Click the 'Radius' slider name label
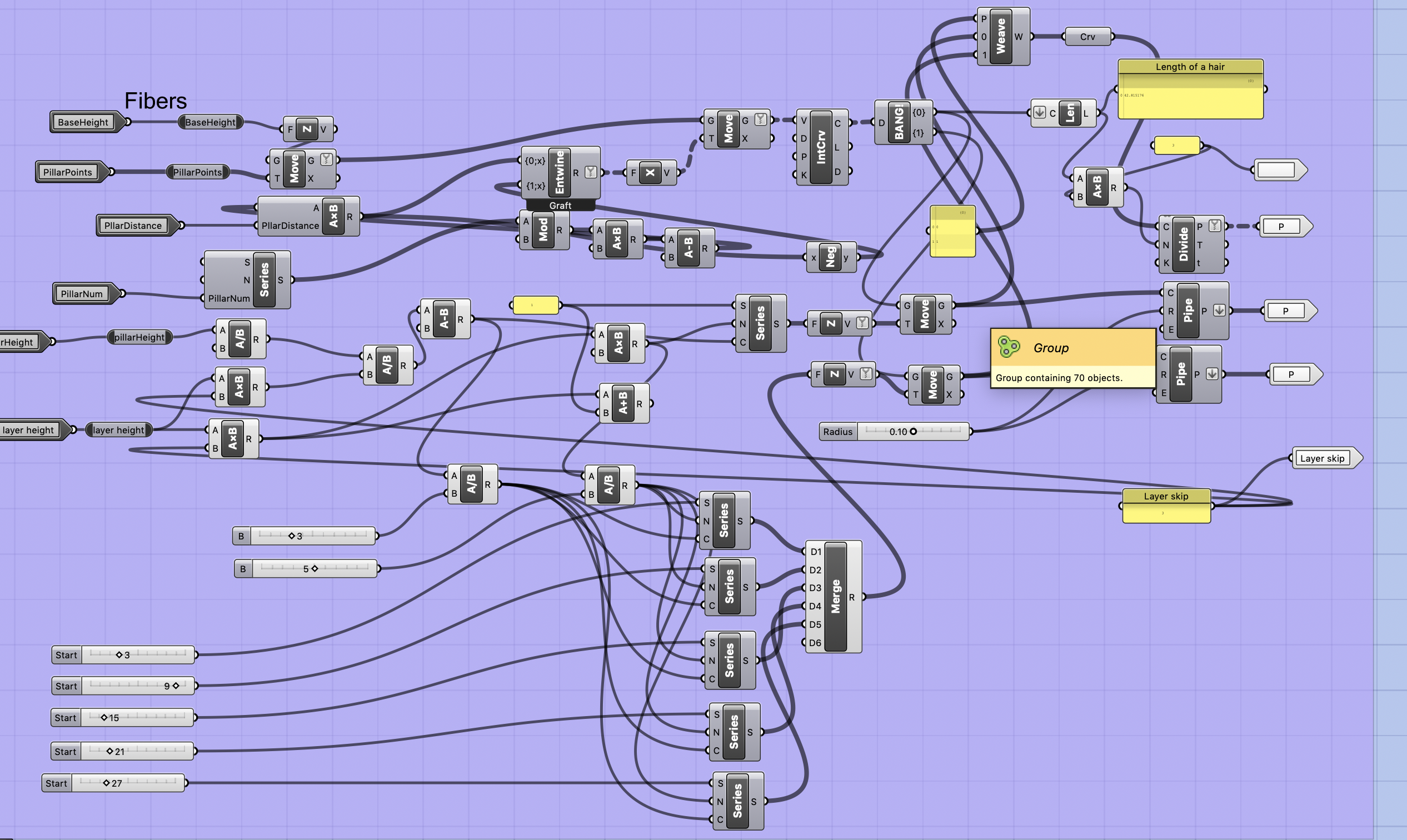The width and height of the screenshot is (1407, 840). [837, 431]
